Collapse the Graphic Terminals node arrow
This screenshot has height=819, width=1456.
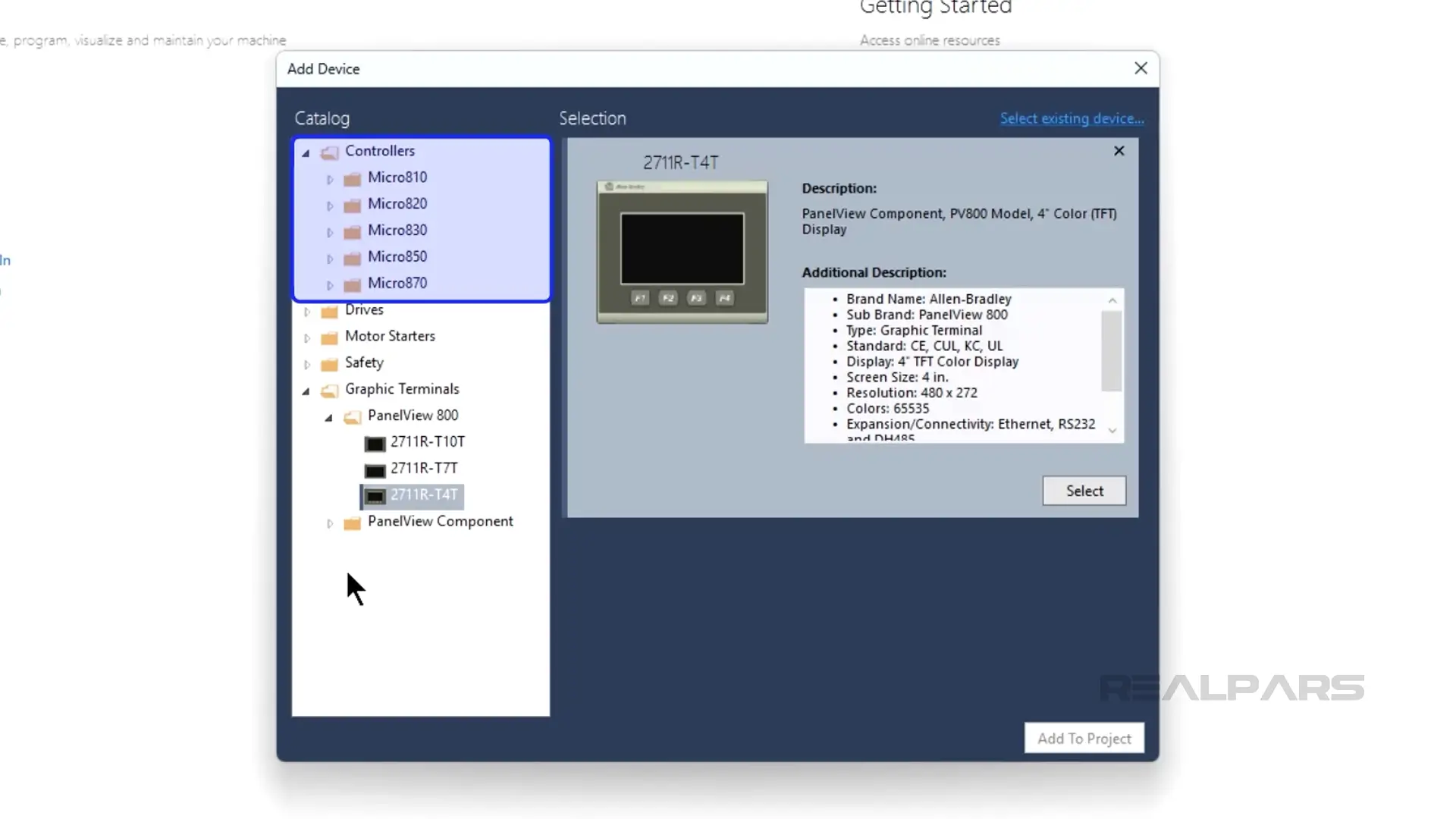[x=306, y=391]
